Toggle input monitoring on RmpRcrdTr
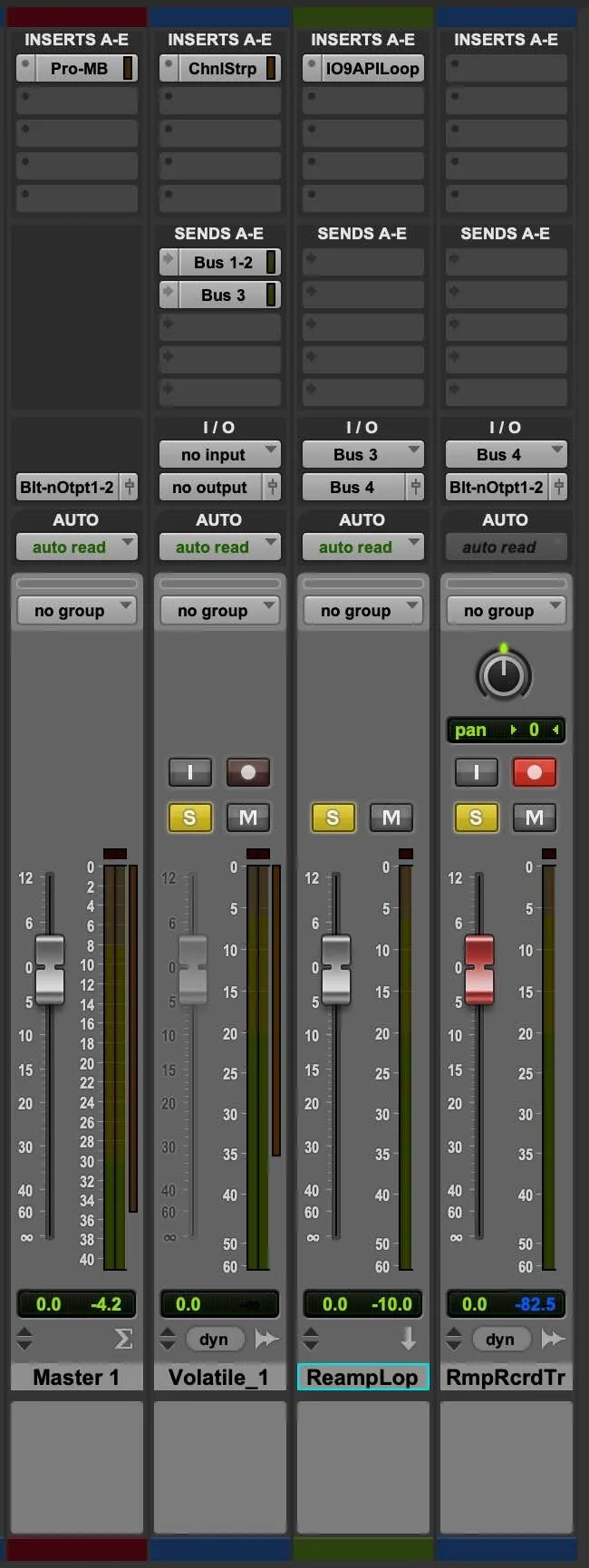Image resolution: width=589 pixels, height=1568 pixels. (477, 772)
